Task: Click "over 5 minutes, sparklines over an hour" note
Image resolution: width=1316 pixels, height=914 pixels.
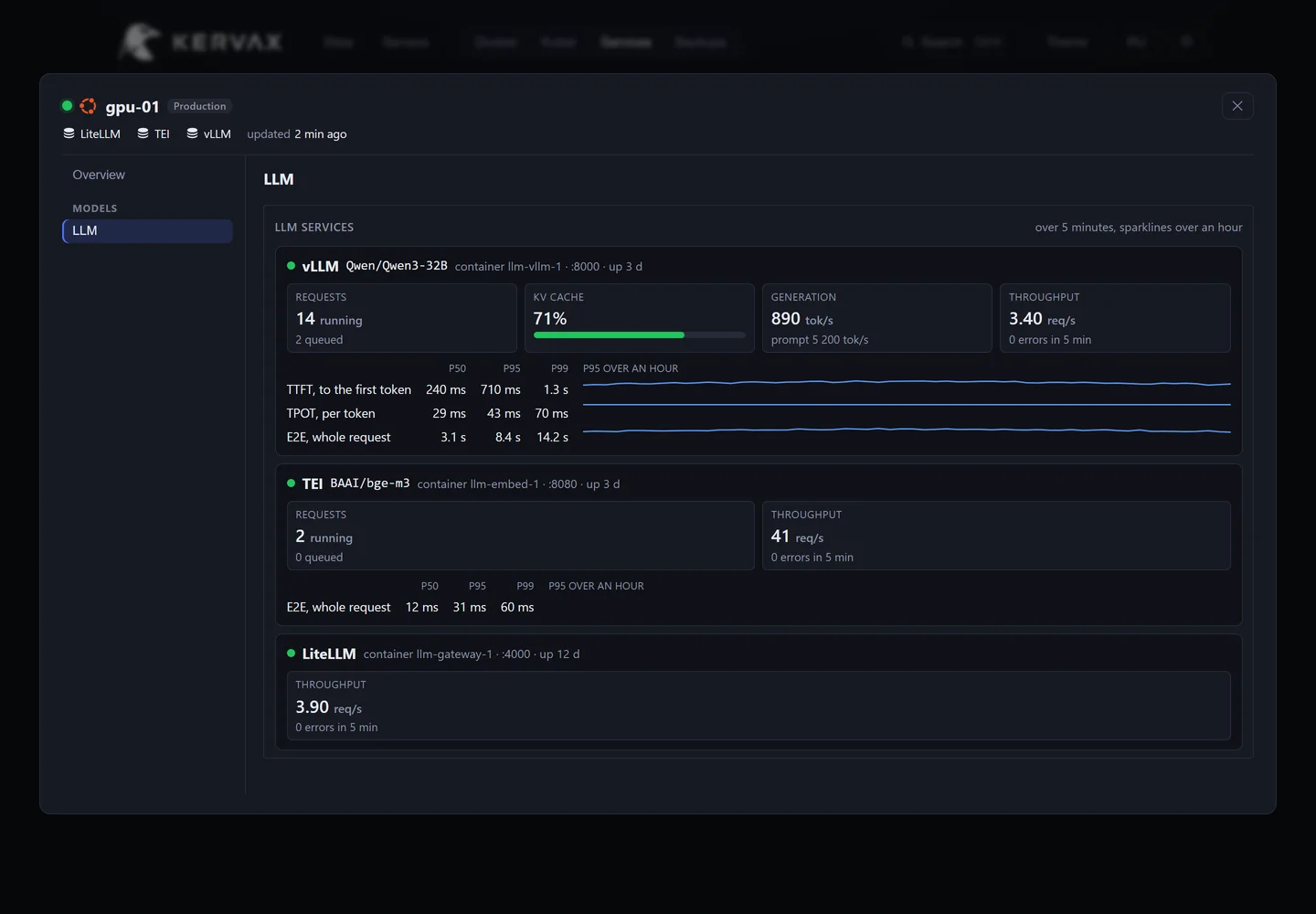Action: [1139, 228]
